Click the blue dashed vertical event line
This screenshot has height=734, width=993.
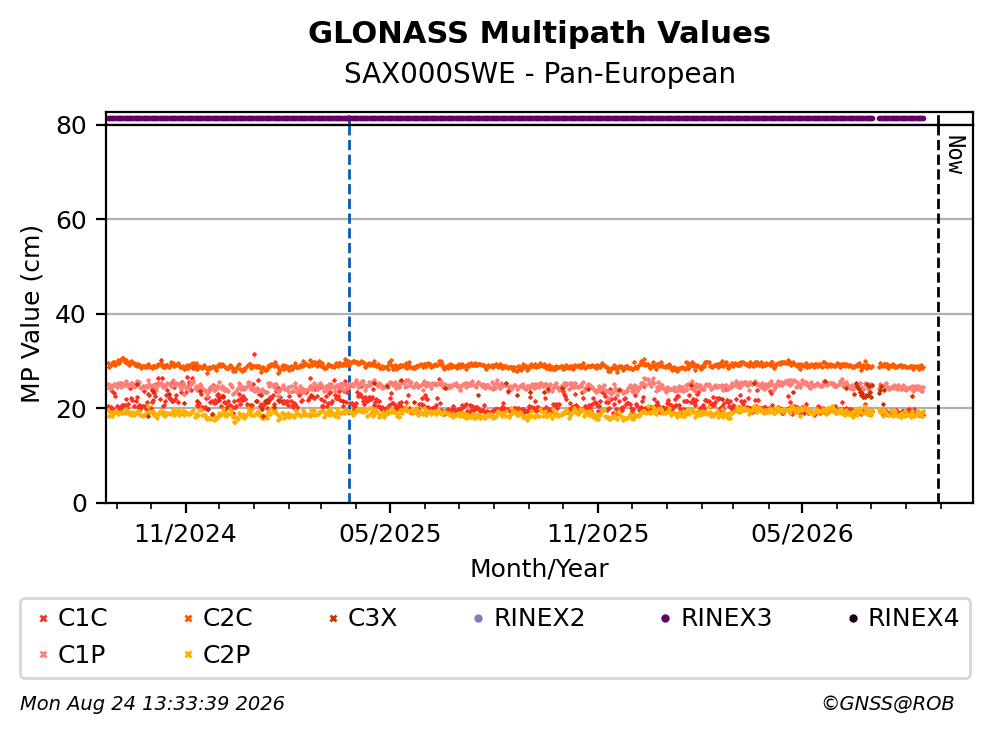pos(349,309)
